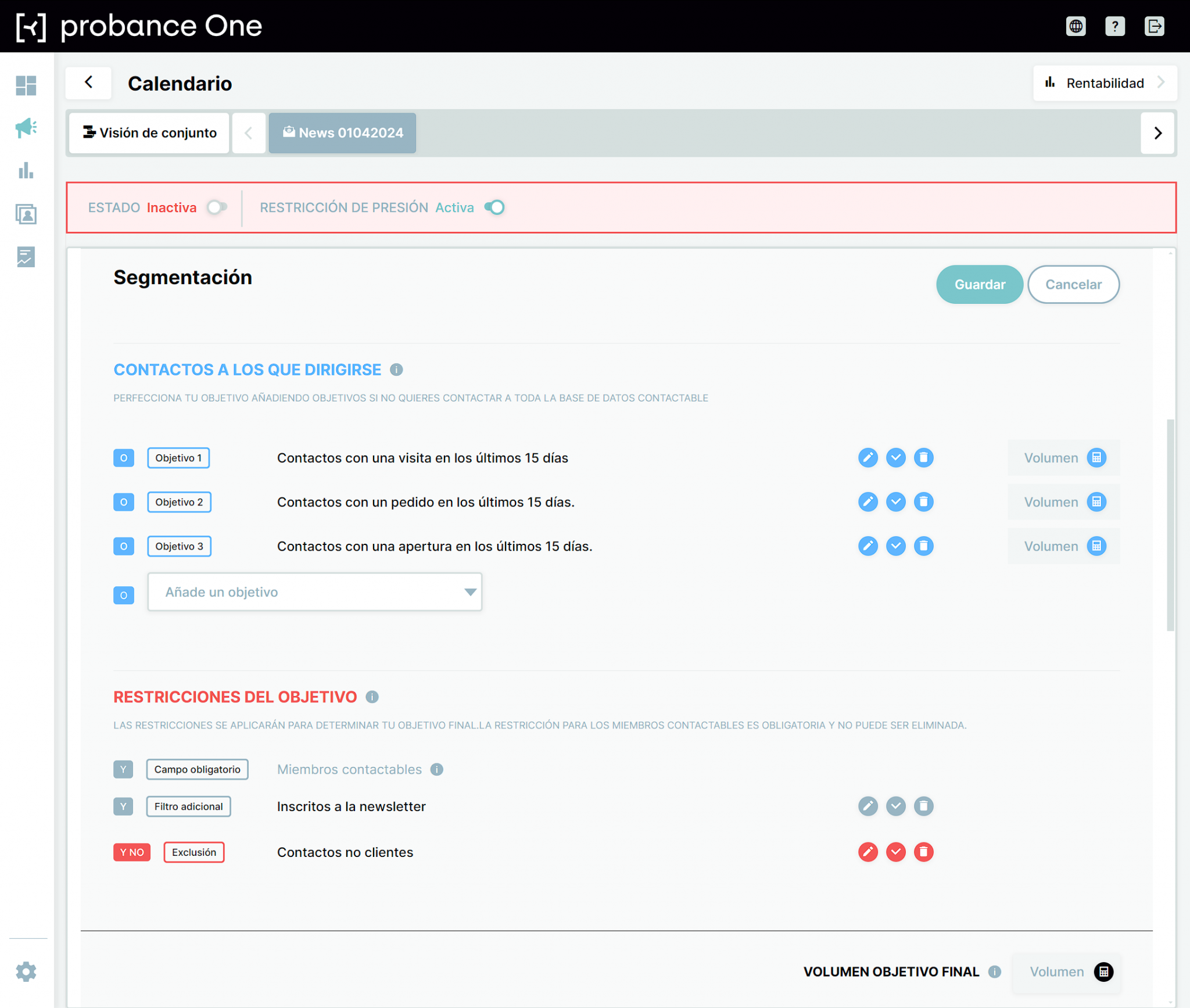
Task: Go to next campaign with right chevron
Action: (1157, 133)
